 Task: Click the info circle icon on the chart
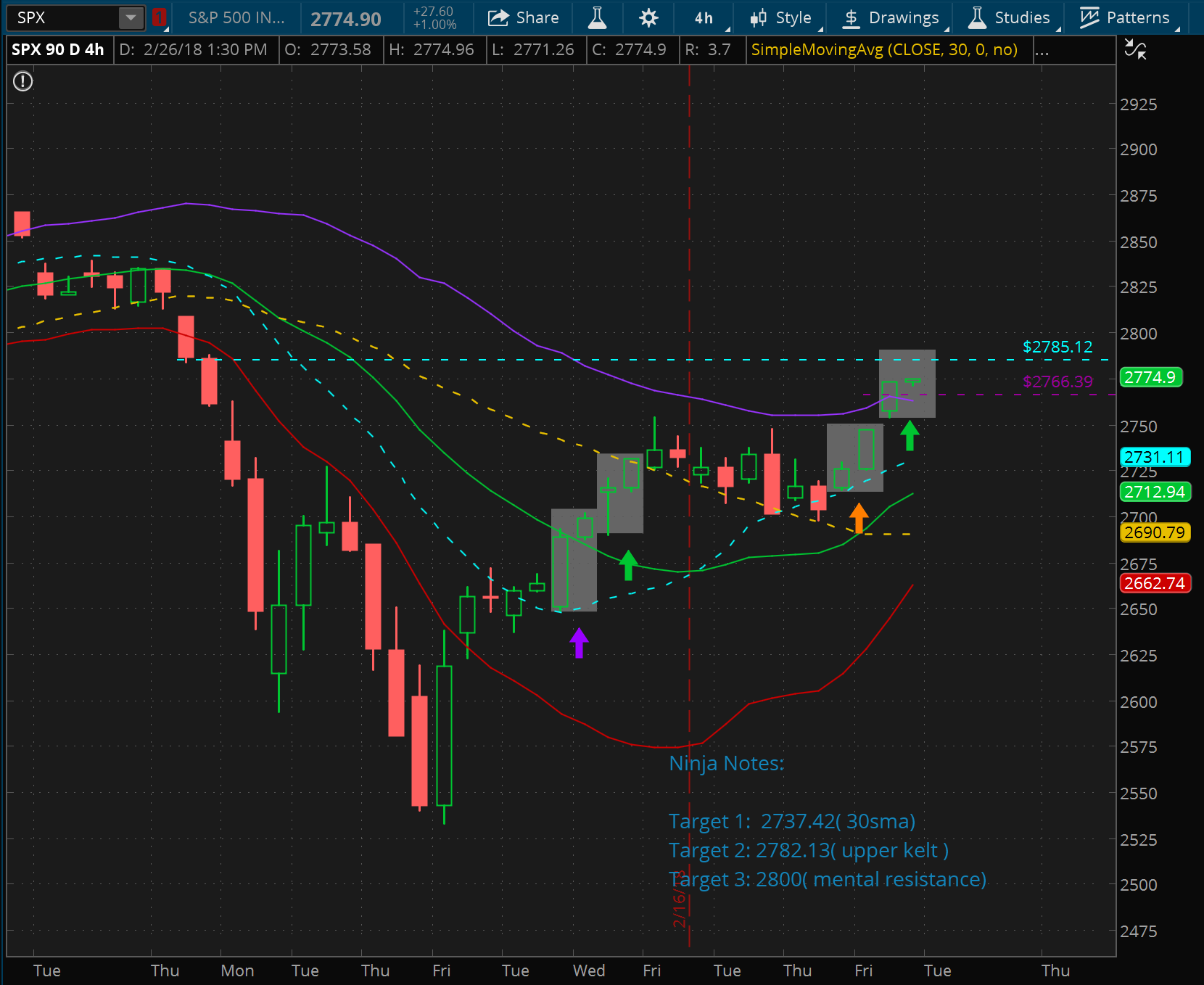[22, 81]
